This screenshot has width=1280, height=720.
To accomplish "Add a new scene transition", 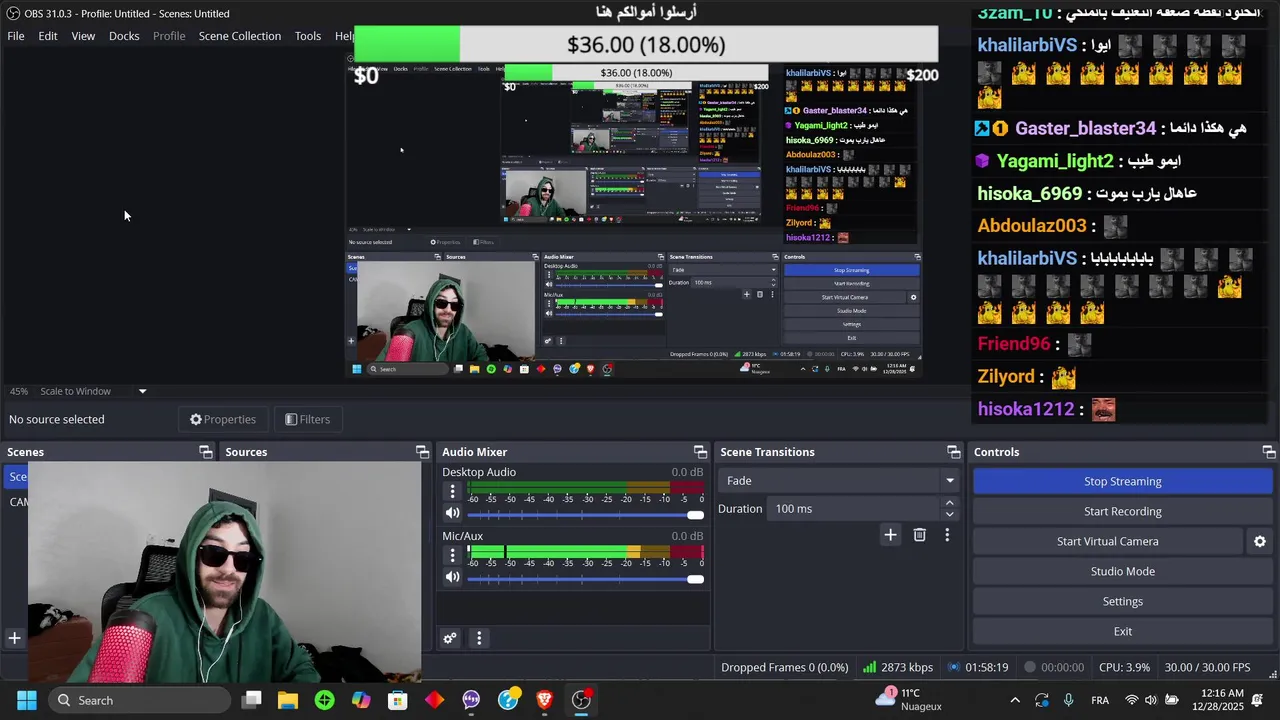I will (x=890, y=535).
